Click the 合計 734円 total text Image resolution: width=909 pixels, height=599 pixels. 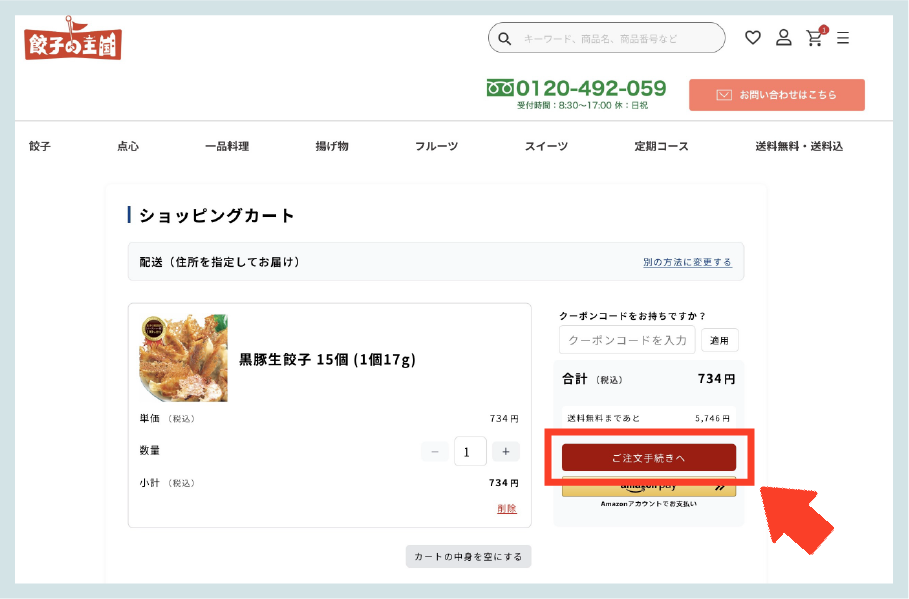(649, 379)
